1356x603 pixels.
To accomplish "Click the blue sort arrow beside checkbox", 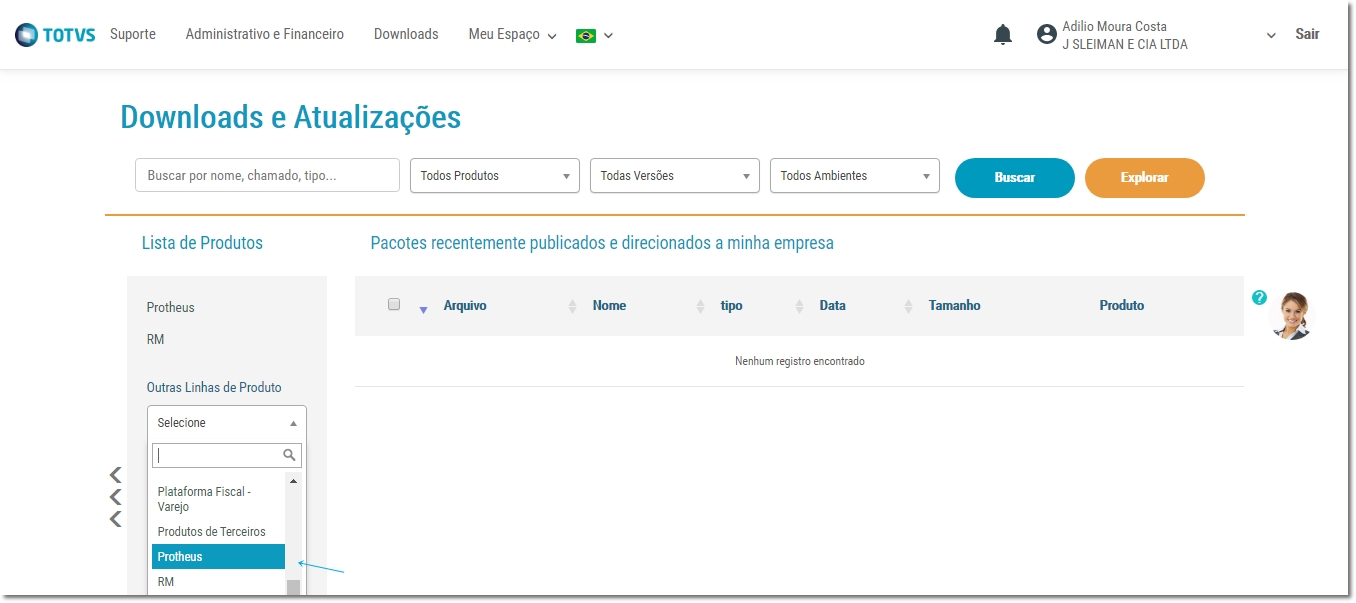I will [423, 310].
